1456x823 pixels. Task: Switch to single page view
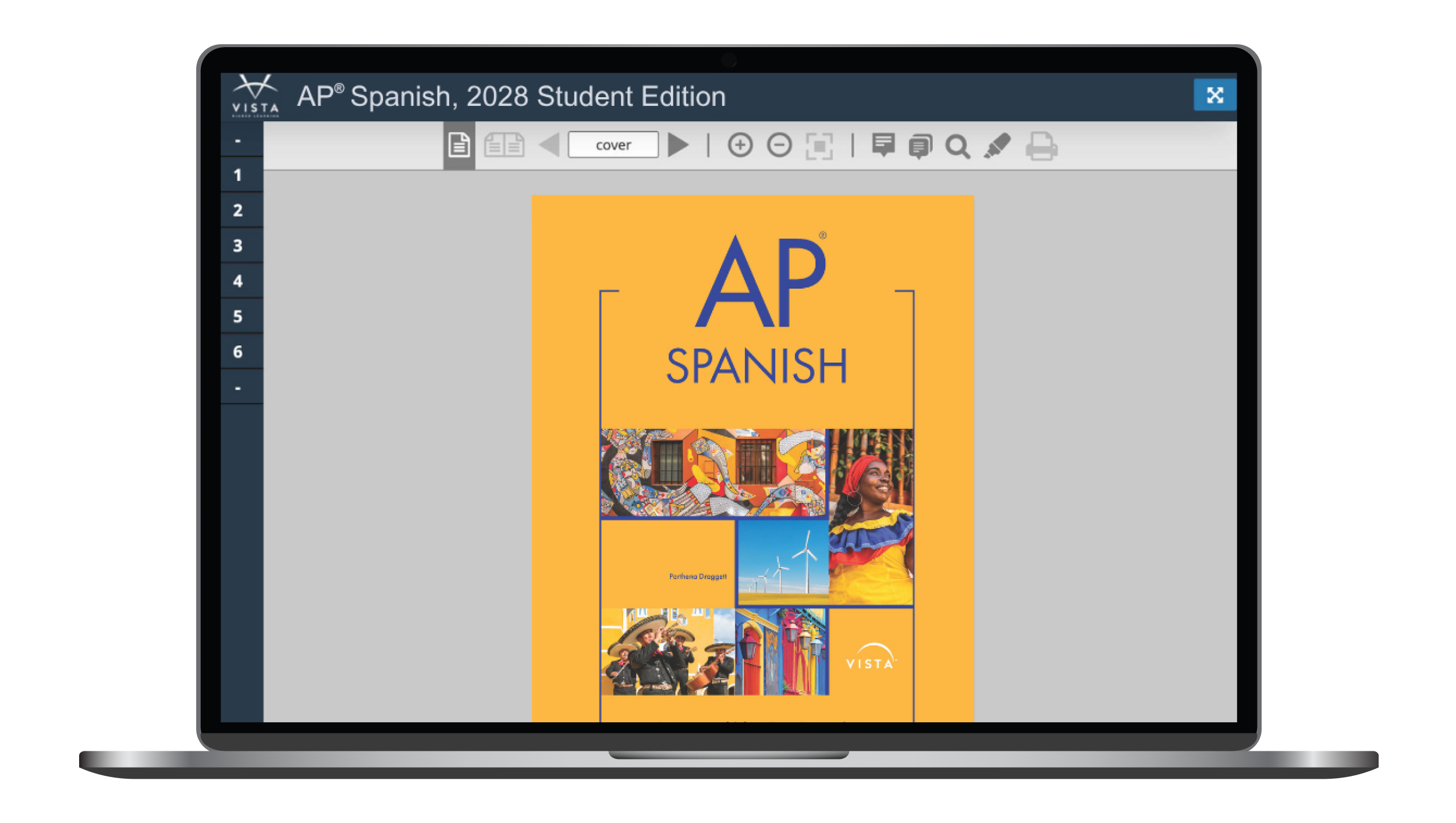point(459,145)
